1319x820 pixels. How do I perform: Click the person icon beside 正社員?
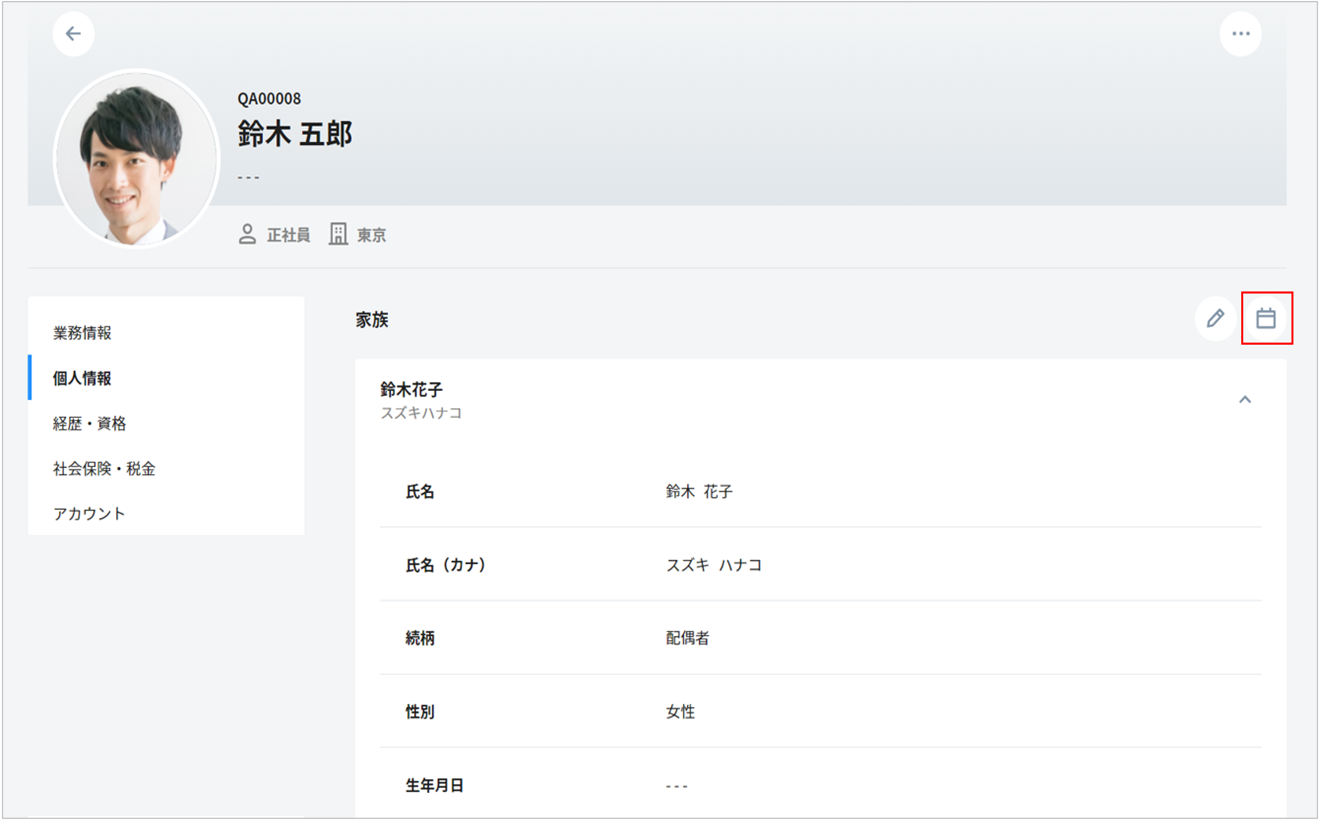click(247, 235)
